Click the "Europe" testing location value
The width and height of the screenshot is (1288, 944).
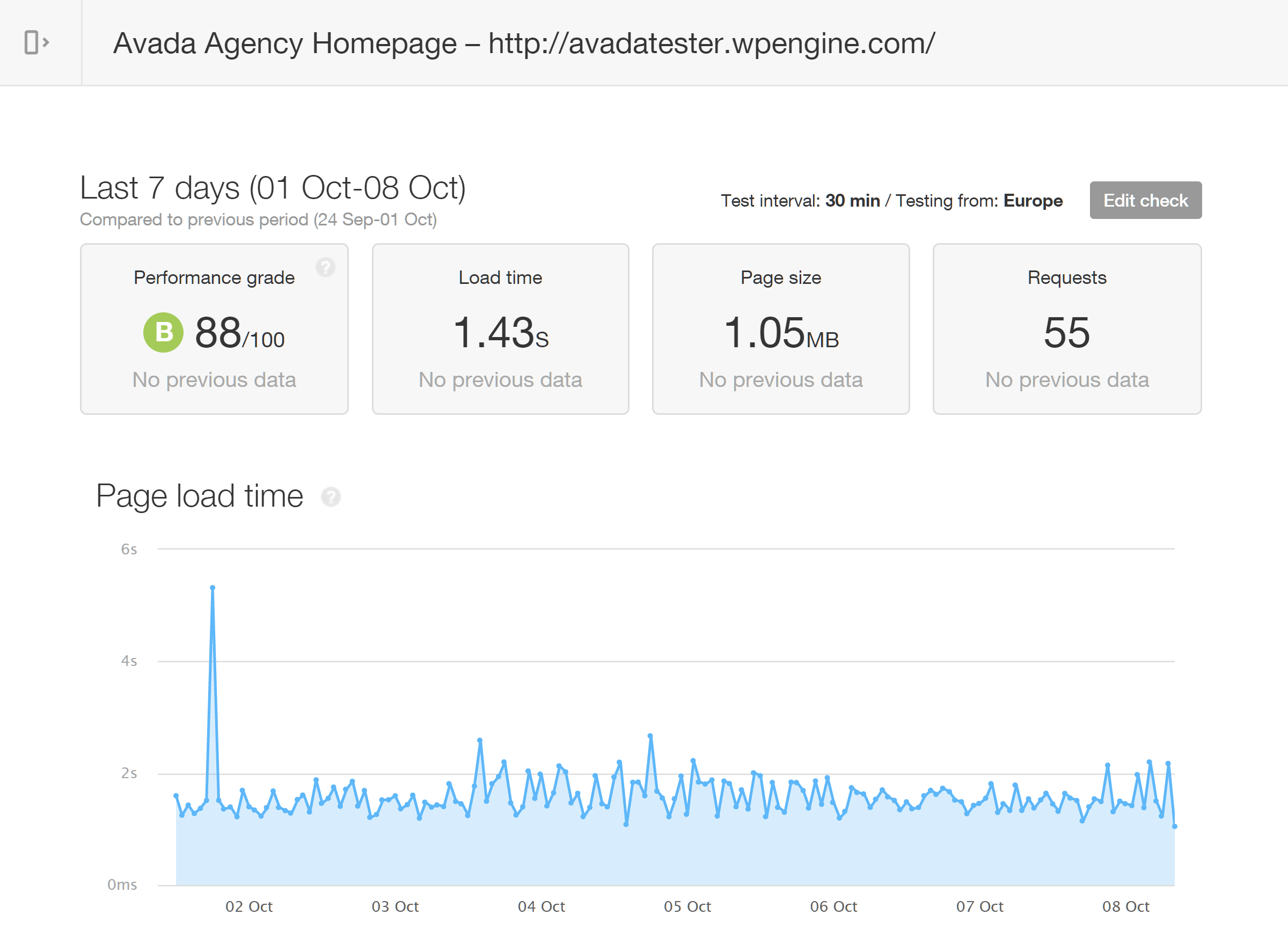coord(1033,201)
